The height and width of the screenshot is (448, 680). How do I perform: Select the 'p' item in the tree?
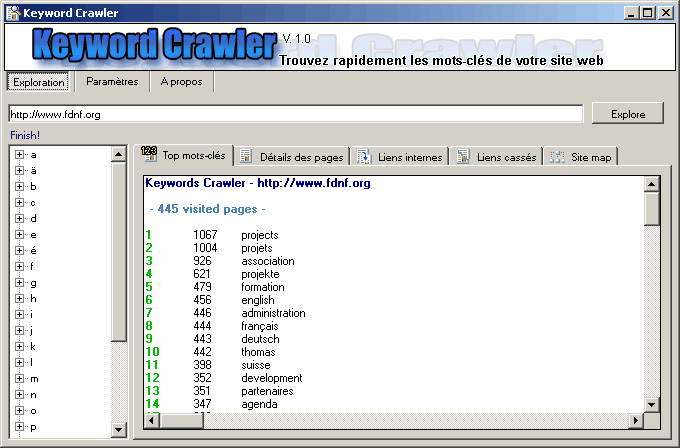[33, 427]
